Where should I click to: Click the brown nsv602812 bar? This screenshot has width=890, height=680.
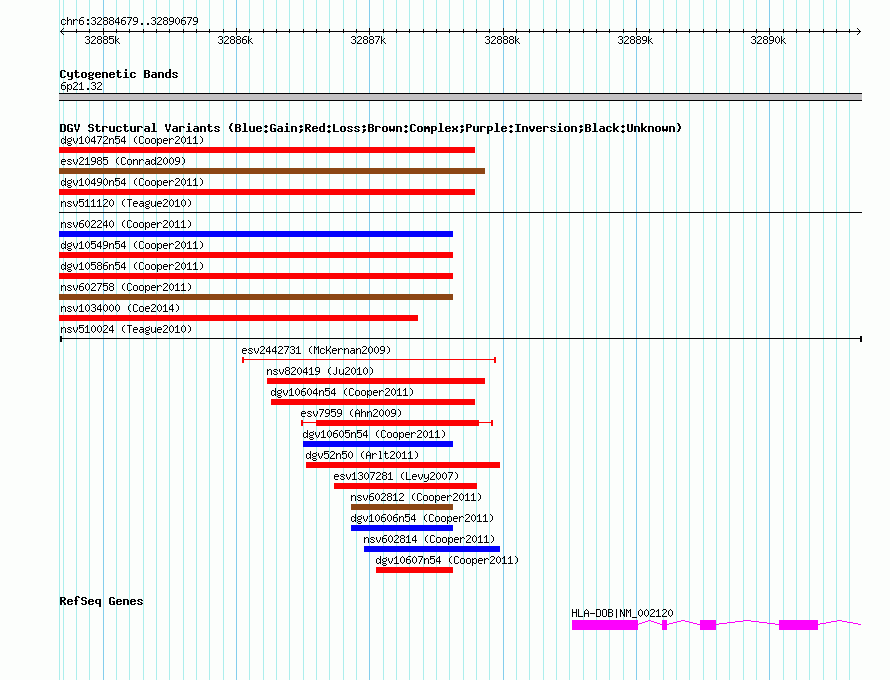402,507
